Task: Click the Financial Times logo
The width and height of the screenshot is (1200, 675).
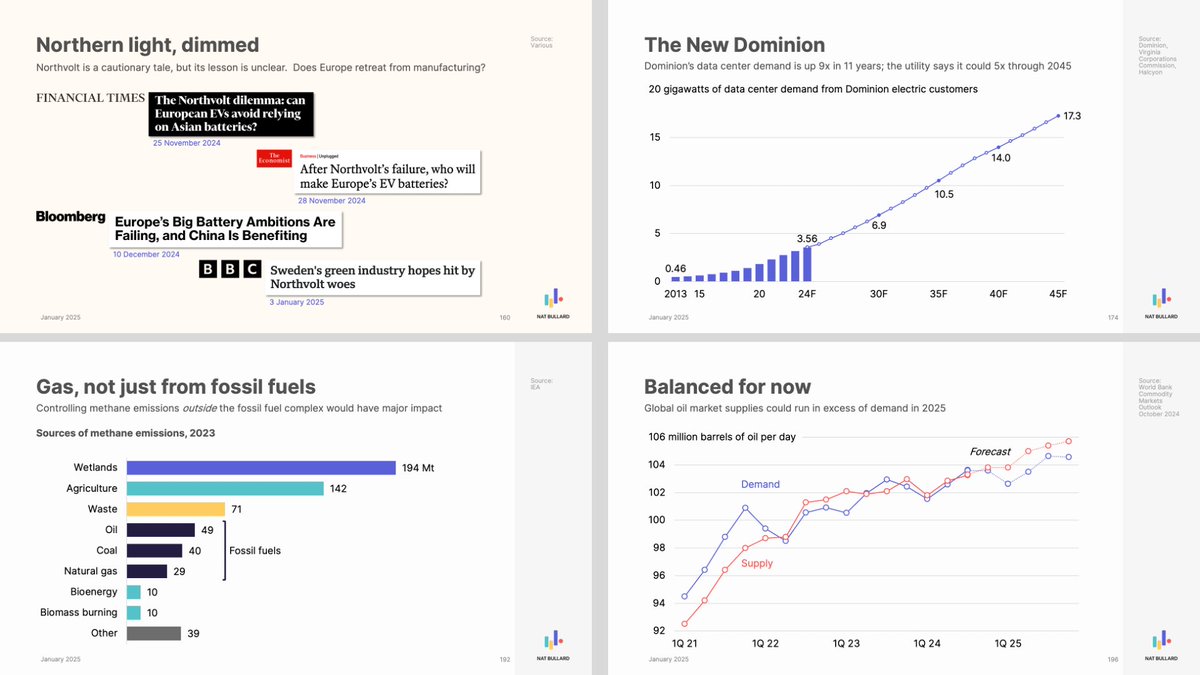Action: [x=90, y=99]
